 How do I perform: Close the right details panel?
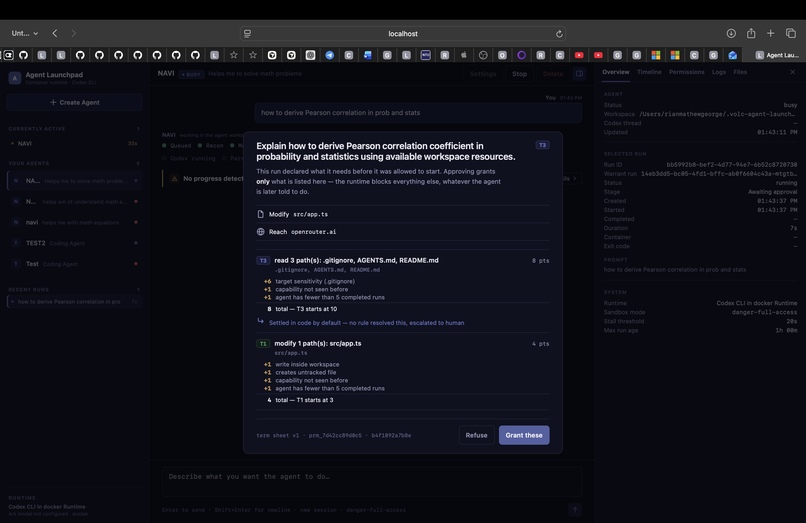pyautogui.click(x=793, y=72)
